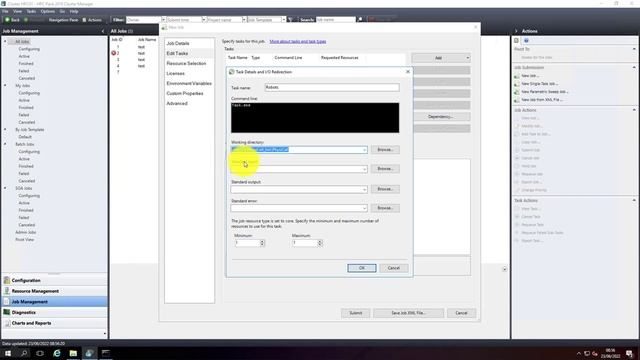The image size is (640, 360).
Task: Click Submit button in New Job dialog
Action: pos(356,313)
